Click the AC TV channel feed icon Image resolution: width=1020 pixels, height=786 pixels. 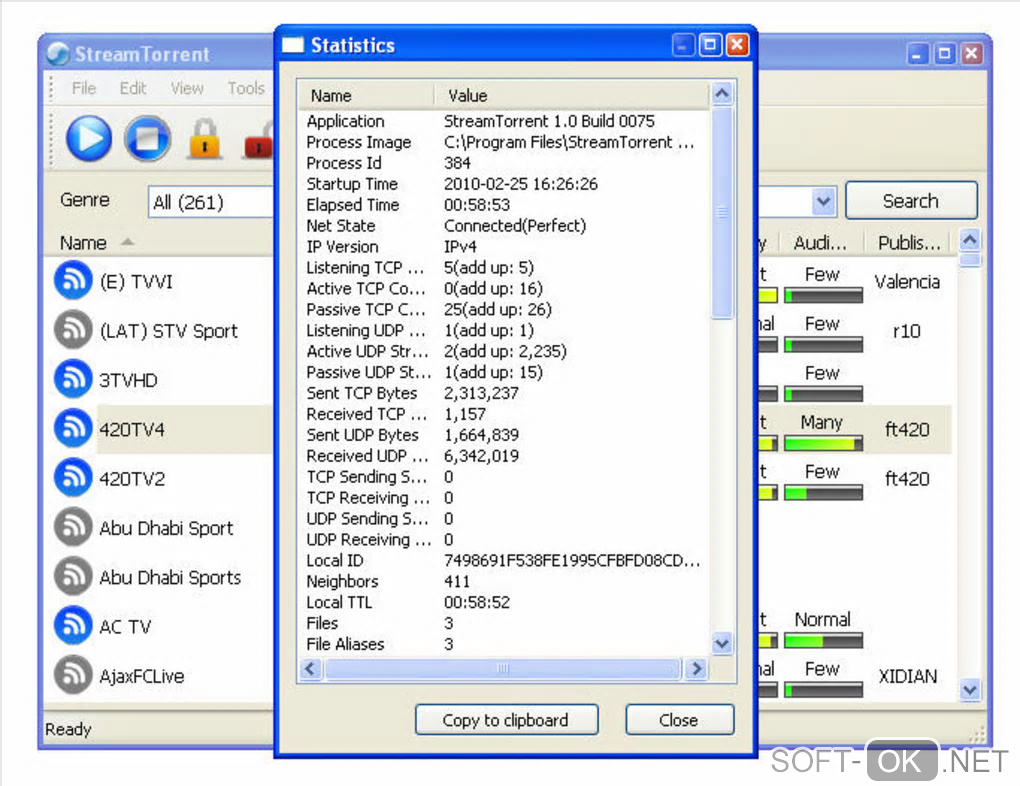click(73, 625)
